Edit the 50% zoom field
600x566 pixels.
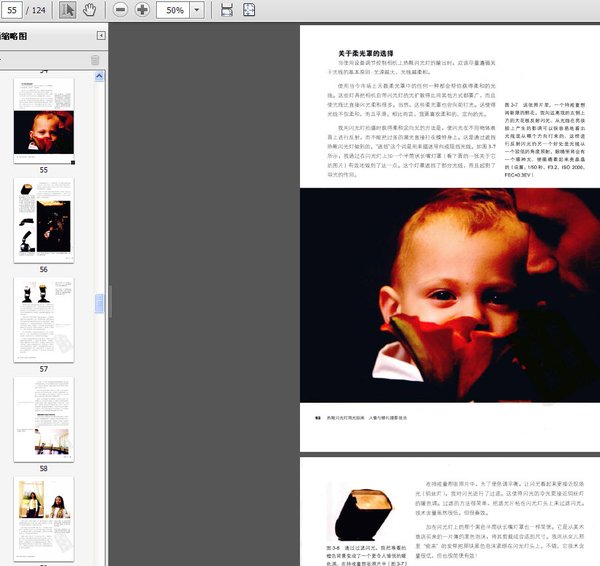pyautogui.click(x=173, y=10)
